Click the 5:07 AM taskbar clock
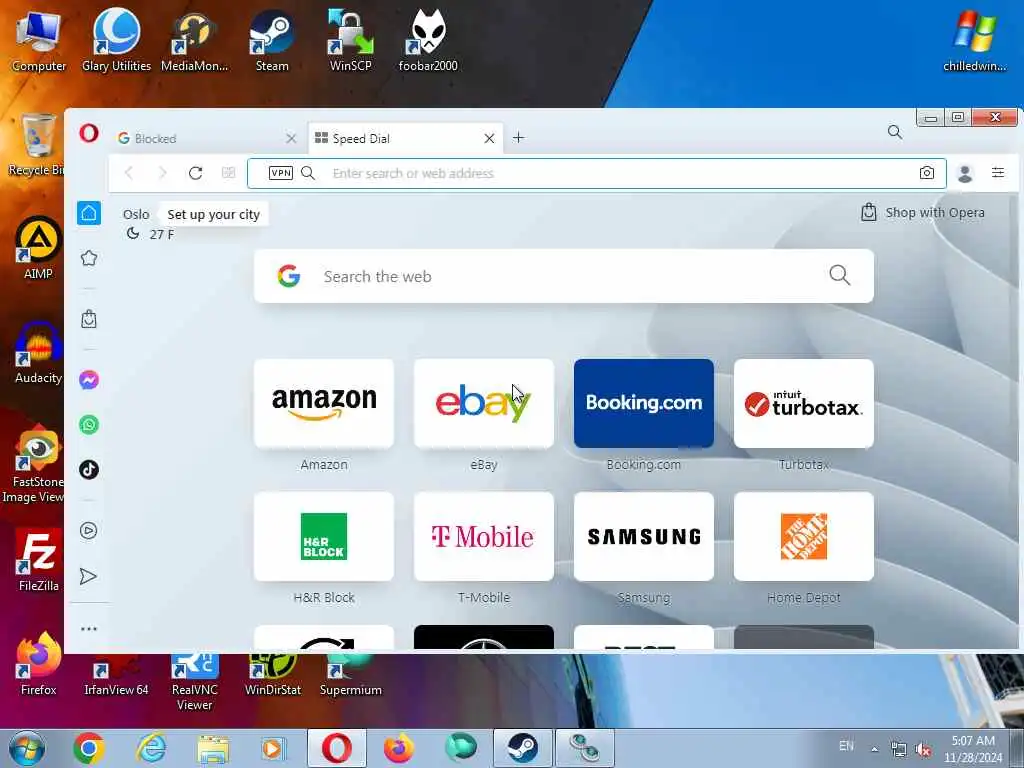The width and height of the screenshot is (1024, 768). point(972,749)
